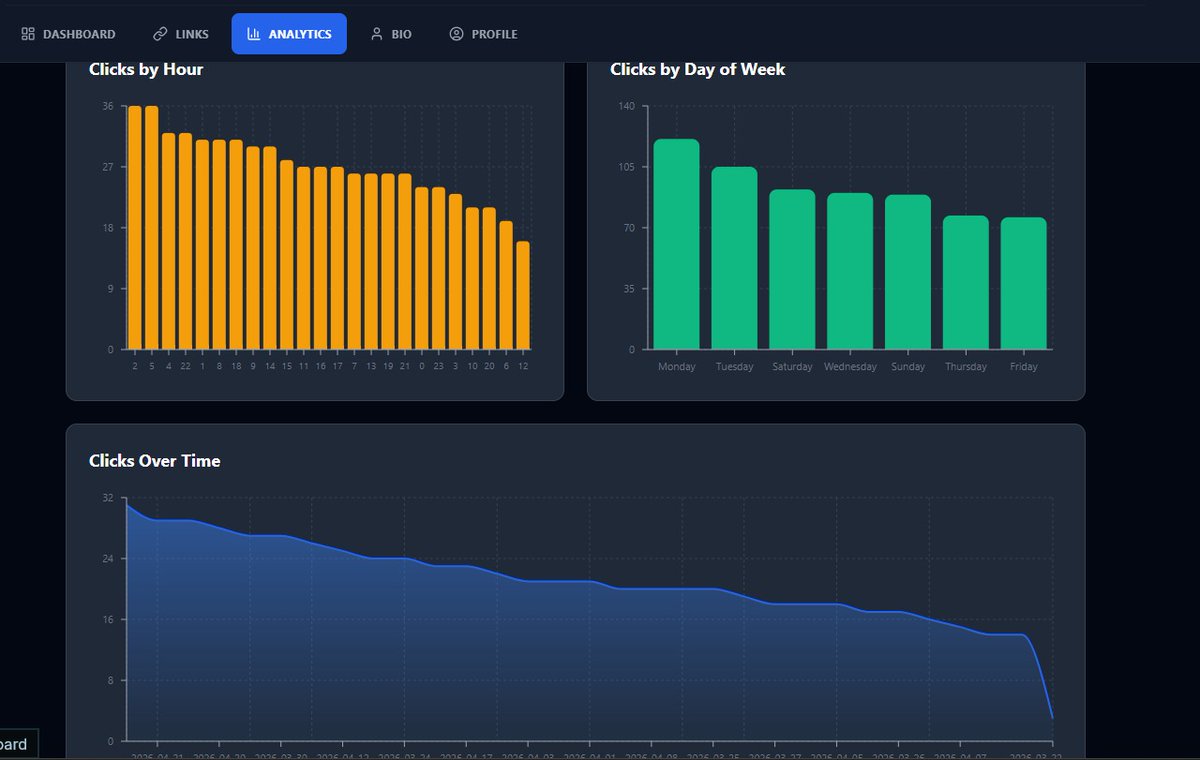Click the hour 6 orange bar
The height and width of the screenshot is (760, 1200).
point(506,285)
